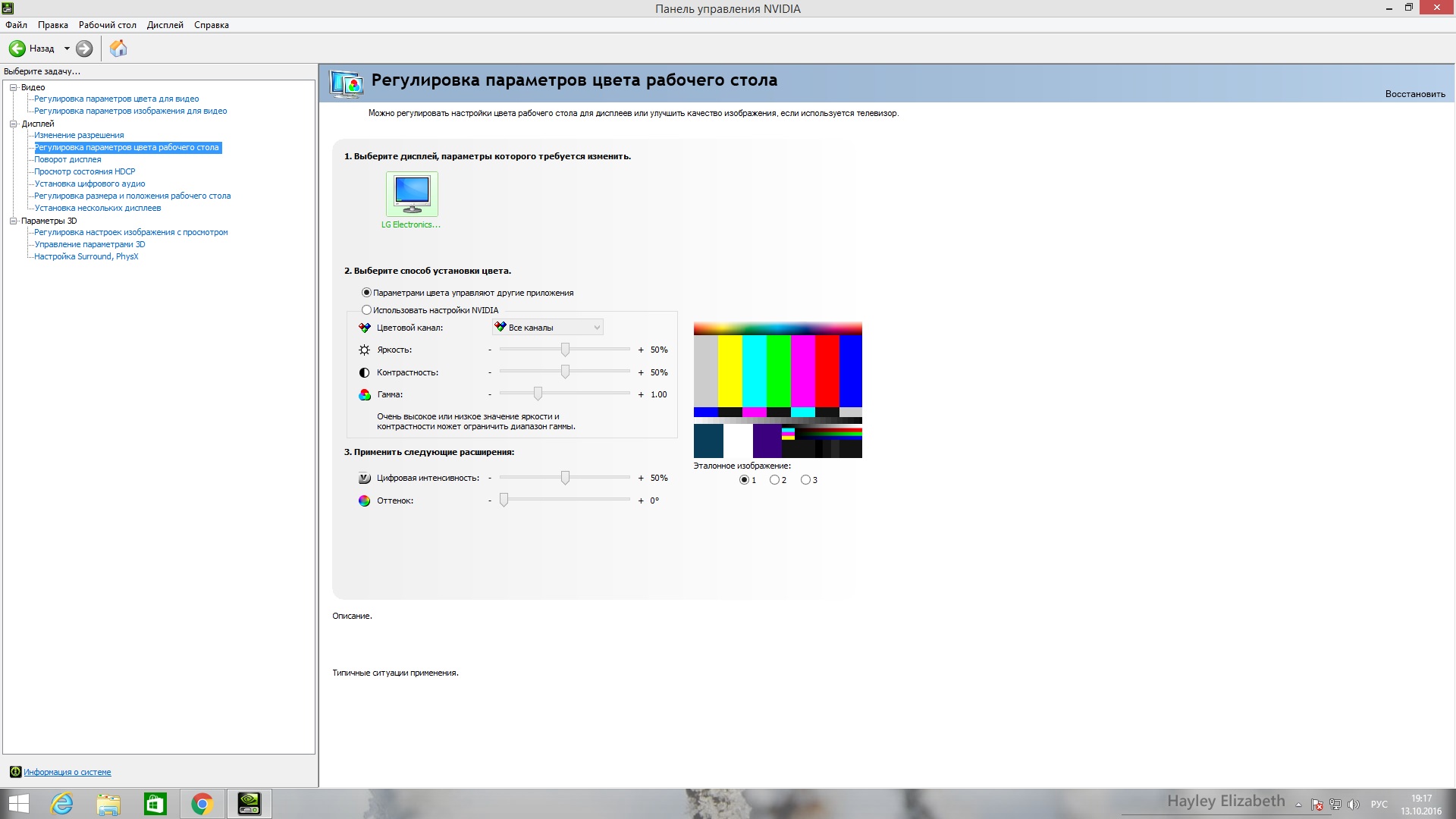This screenshot has height=819, width=1456.
Task: Open the 'Рабочий стол' menu
Action: [107, 25]
